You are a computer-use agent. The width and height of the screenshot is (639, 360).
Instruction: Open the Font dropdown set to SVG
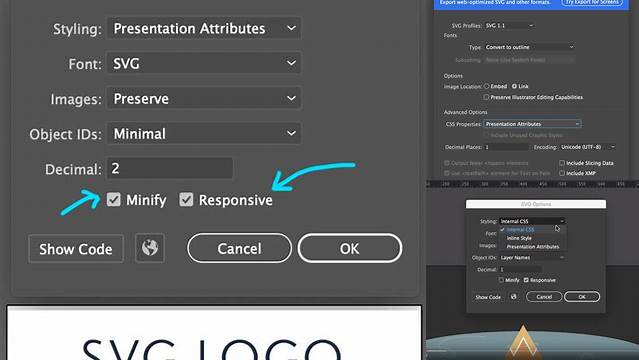click(204, 63)
